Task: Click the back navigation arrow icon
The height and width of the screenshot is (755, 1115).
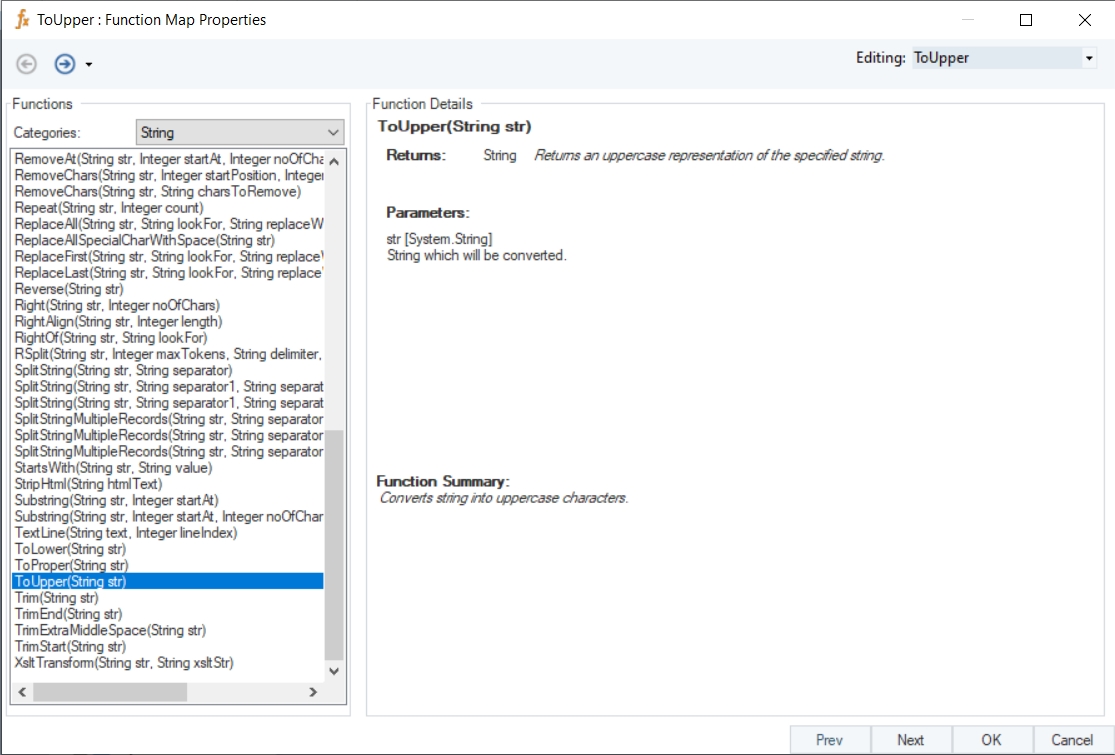Action: [27, 64]
